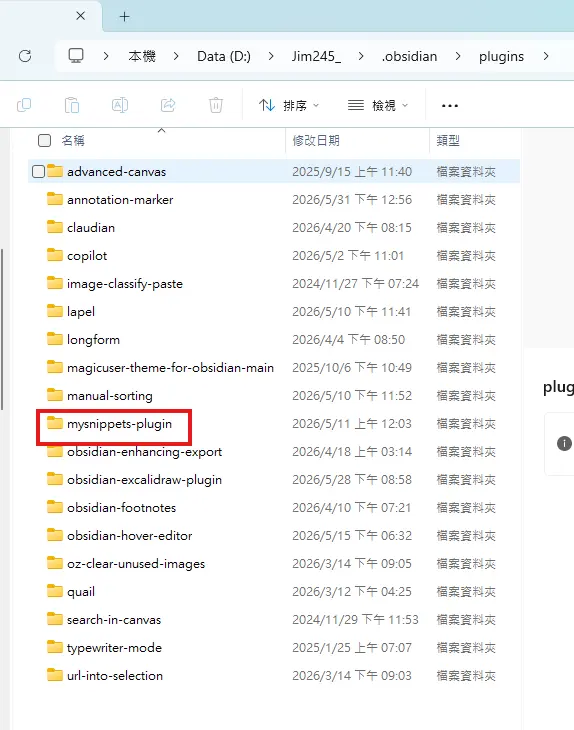Select the oz-clear-unused-images folder name

tap(136, 564)
